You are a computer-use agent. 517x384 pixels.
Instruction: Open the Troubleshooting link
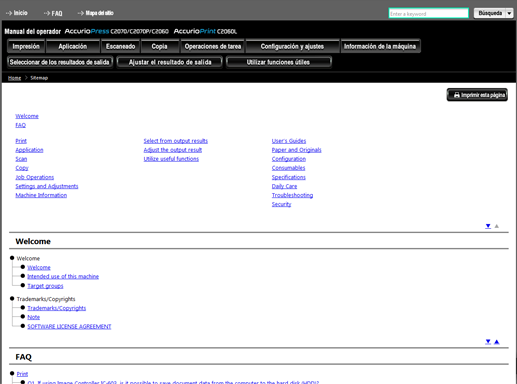(292, 195)
